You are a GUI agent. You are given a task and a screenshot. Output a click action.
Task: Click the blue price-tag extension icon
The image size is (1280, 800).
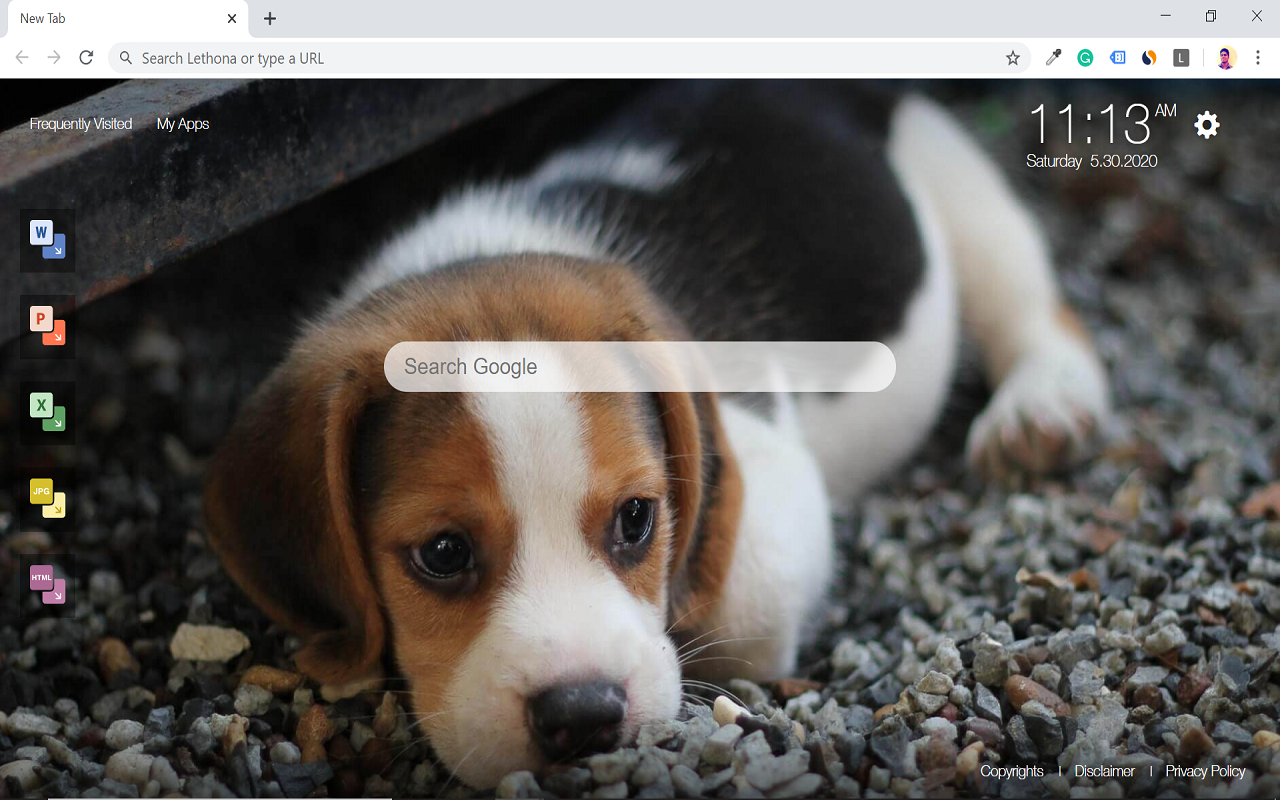tap(1117, 57)
